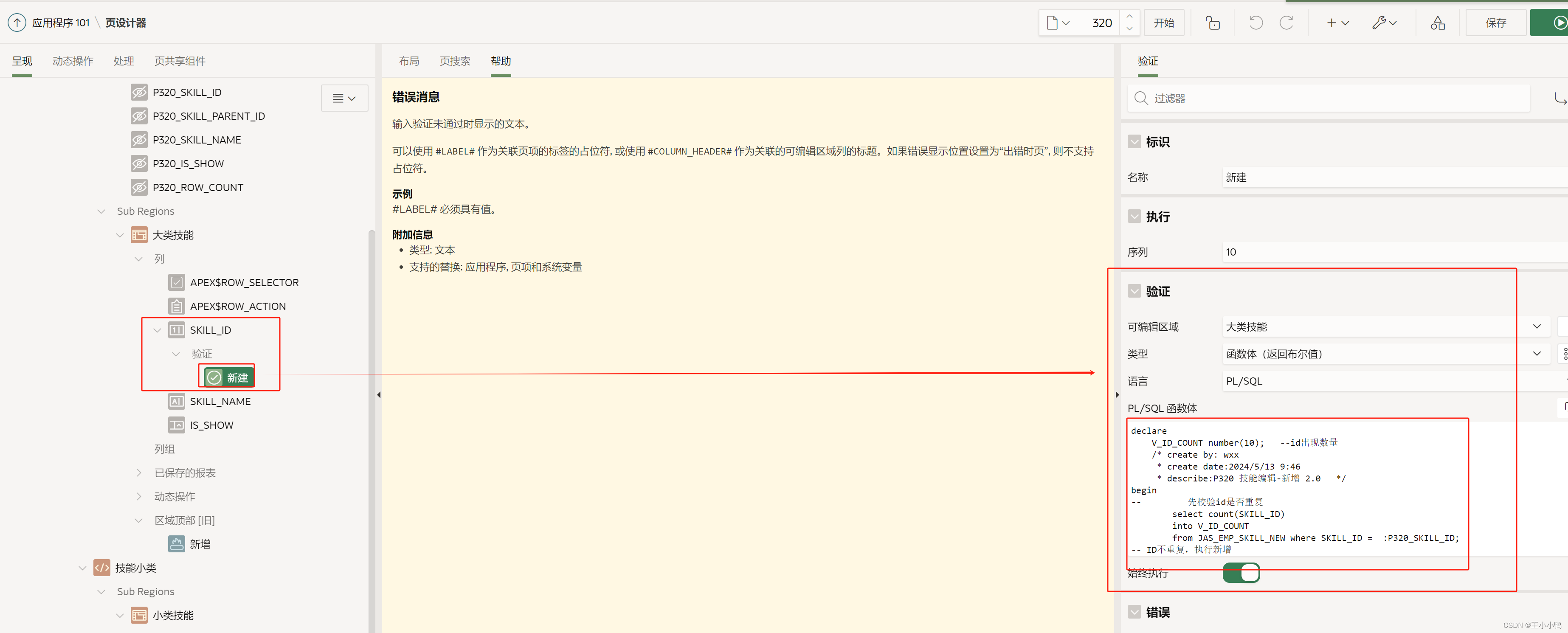Click the 保存 button
The height and width of the screenshot is (633, 1568).
pyautogui.click(x=1495, y=23)
